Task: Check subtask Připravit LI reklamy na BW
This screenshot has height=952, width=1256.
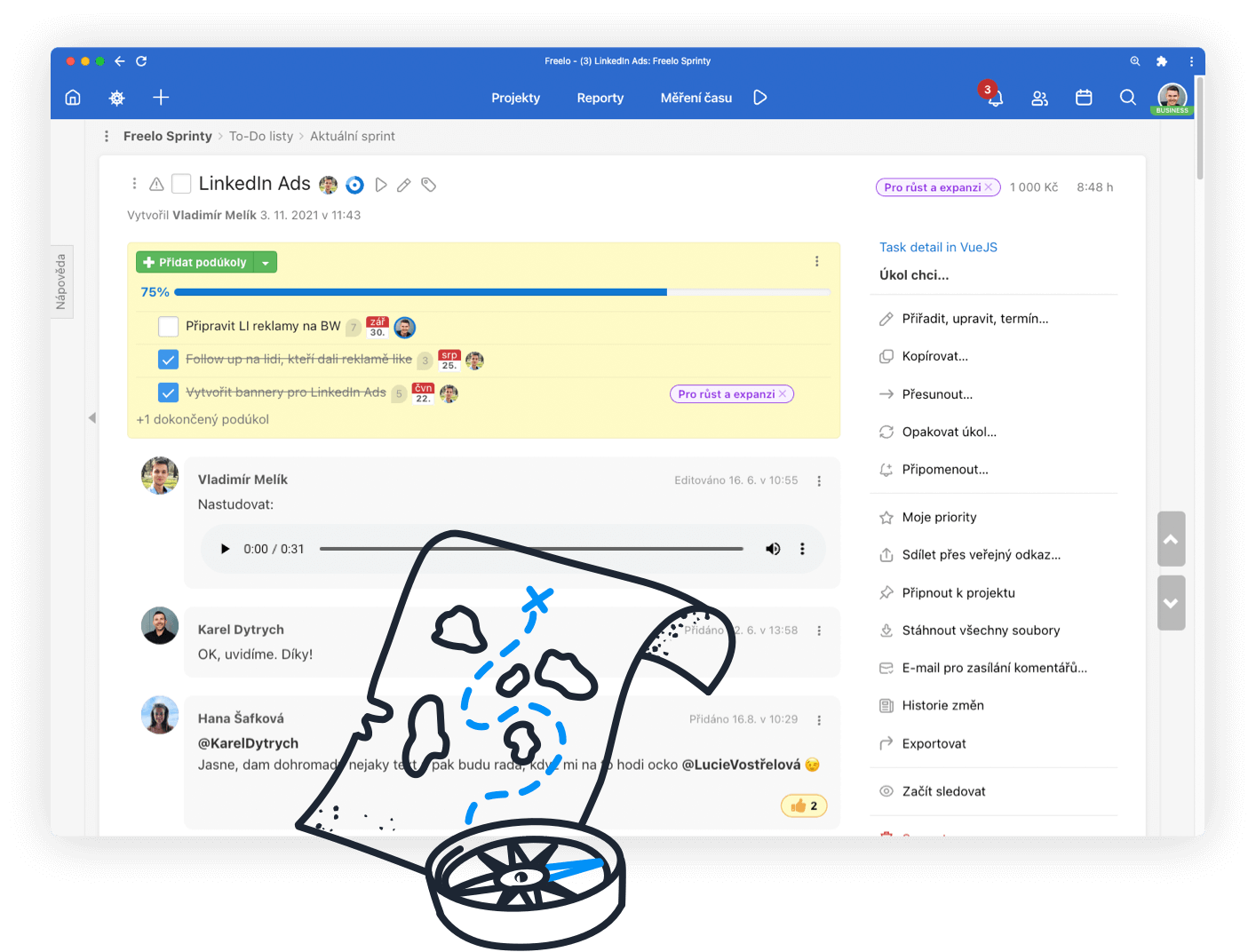Action: (x=168, y=327)
